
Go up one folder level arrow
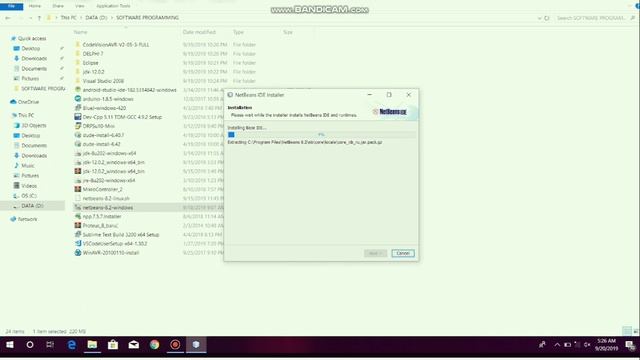pyautogui.click(x=39, y=18)
